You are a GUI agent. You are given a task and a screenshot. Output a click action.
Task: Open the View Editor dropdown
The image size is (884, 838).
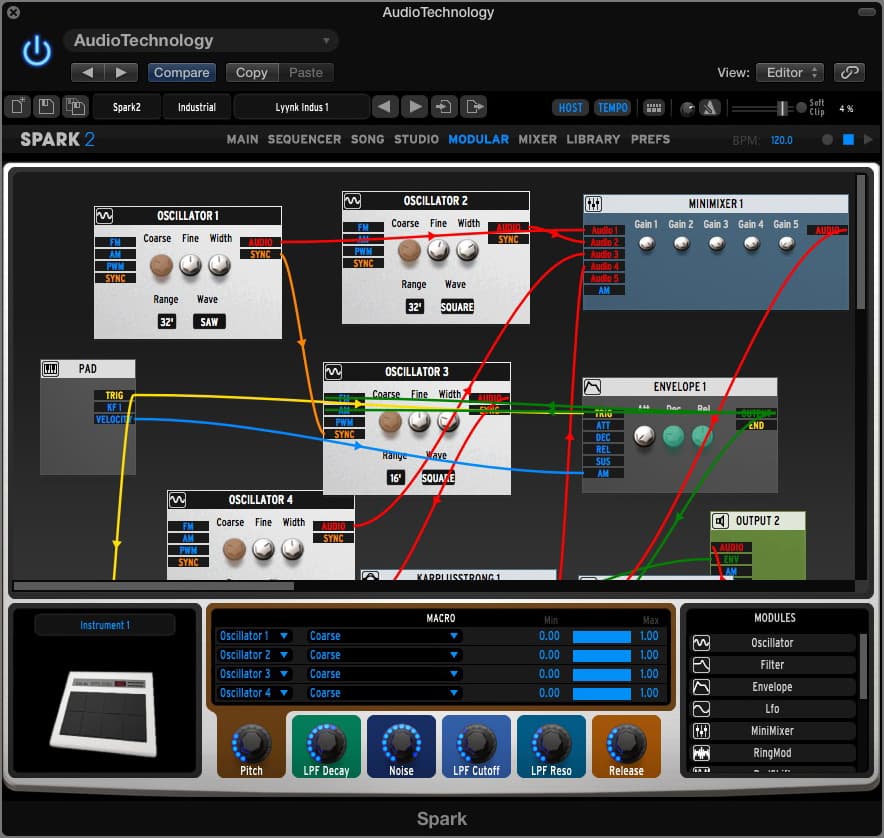(x=790, y=72)
